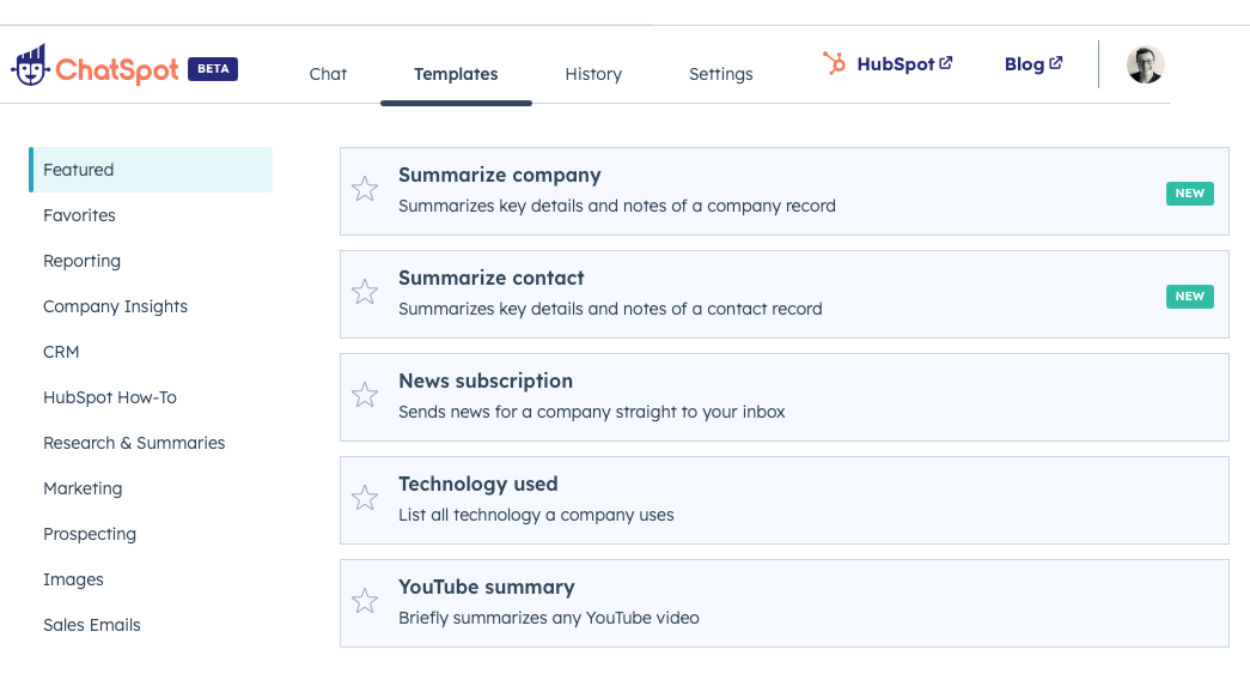Viewport: 1250px width, 675px height.
Task: Star the Technology used template
Action: 365,498
